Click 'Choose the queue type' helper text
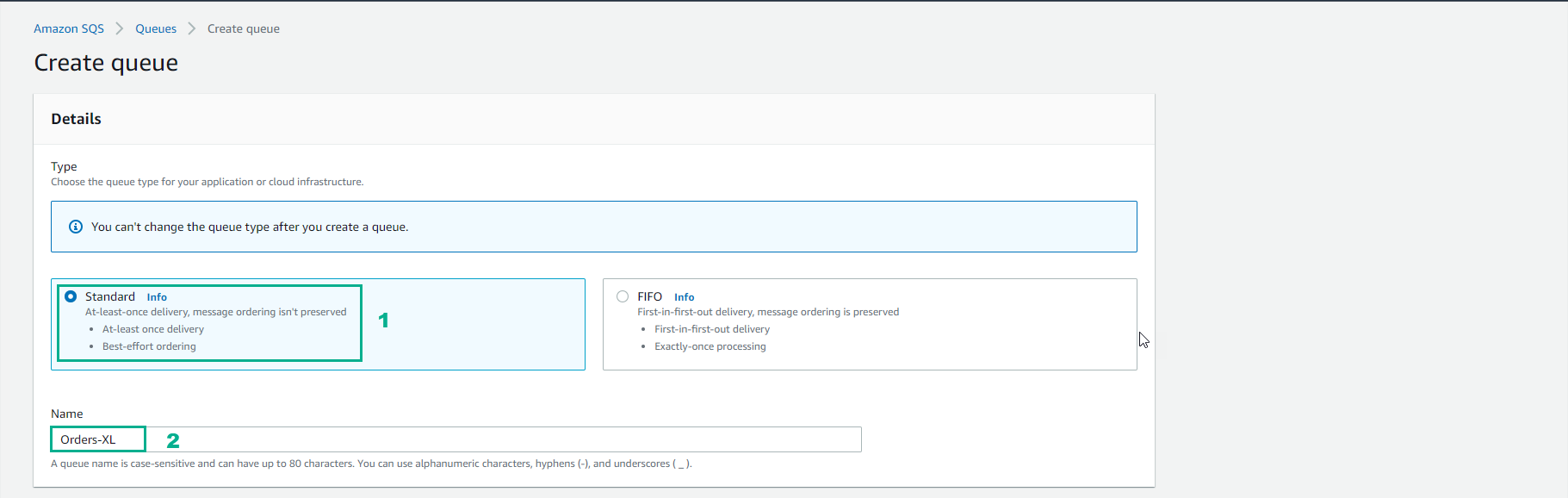The width and height of the screenshot is (1568, 498). (x=207, y=182)
